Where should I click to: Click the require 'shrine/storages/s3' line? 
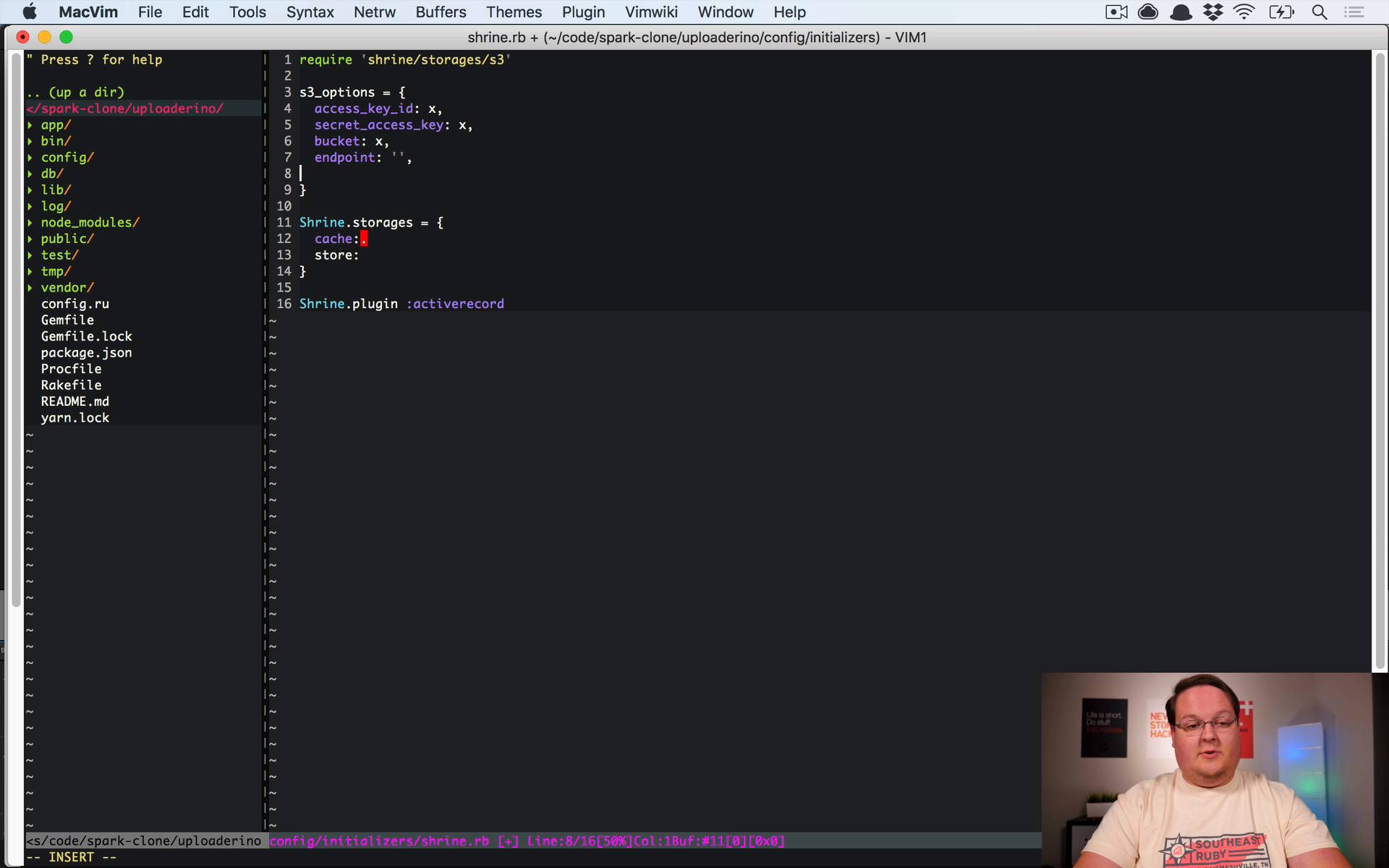pos(405,60)
